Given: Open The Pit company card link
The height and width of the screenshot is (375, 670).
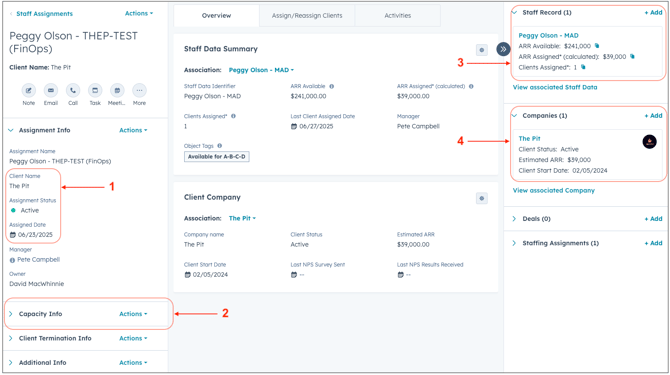Looking at the screenshot, I should point(529,139).
